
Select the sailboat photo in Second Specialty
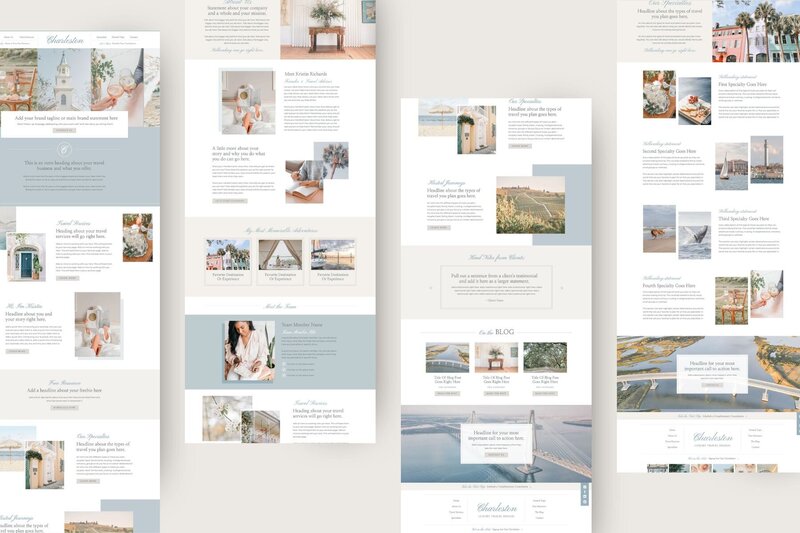(730, 165)
